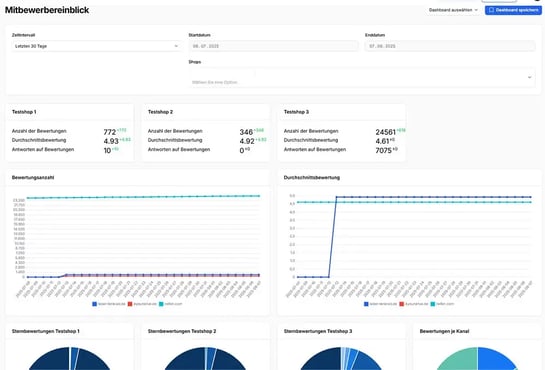Click the Enddatum date field
The height and width of the screenshot is (370, 545).
point(450,46)
